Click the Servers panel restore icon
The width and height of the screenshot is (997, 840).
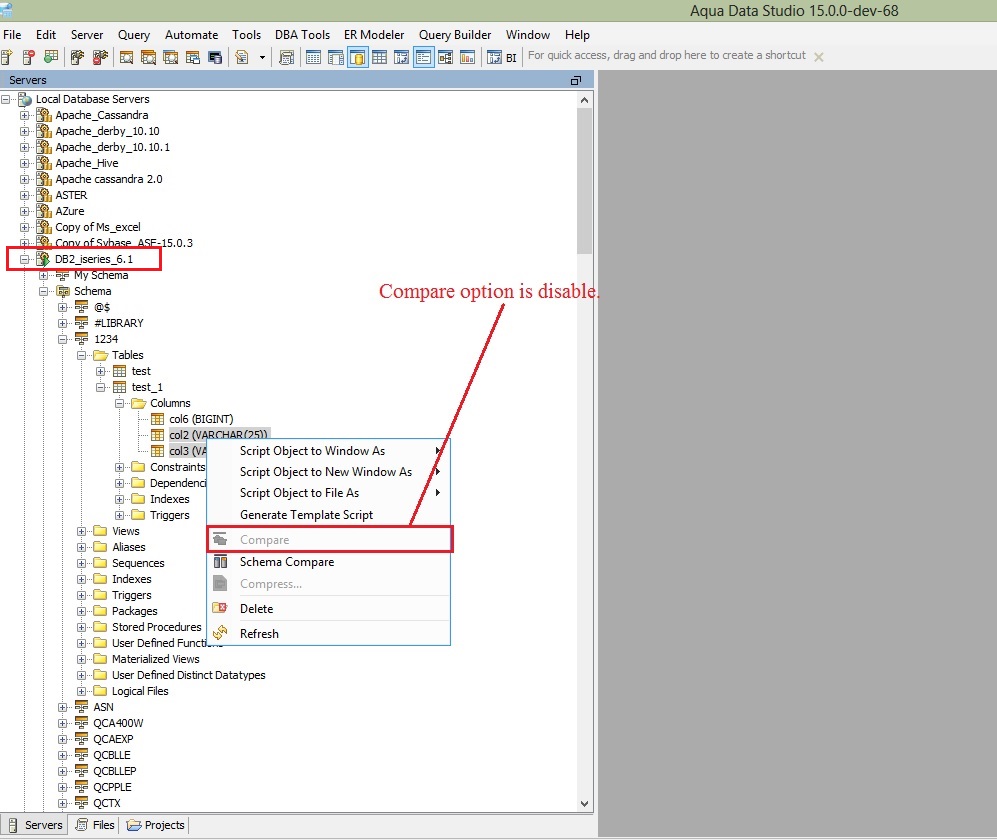click(575, 80)
